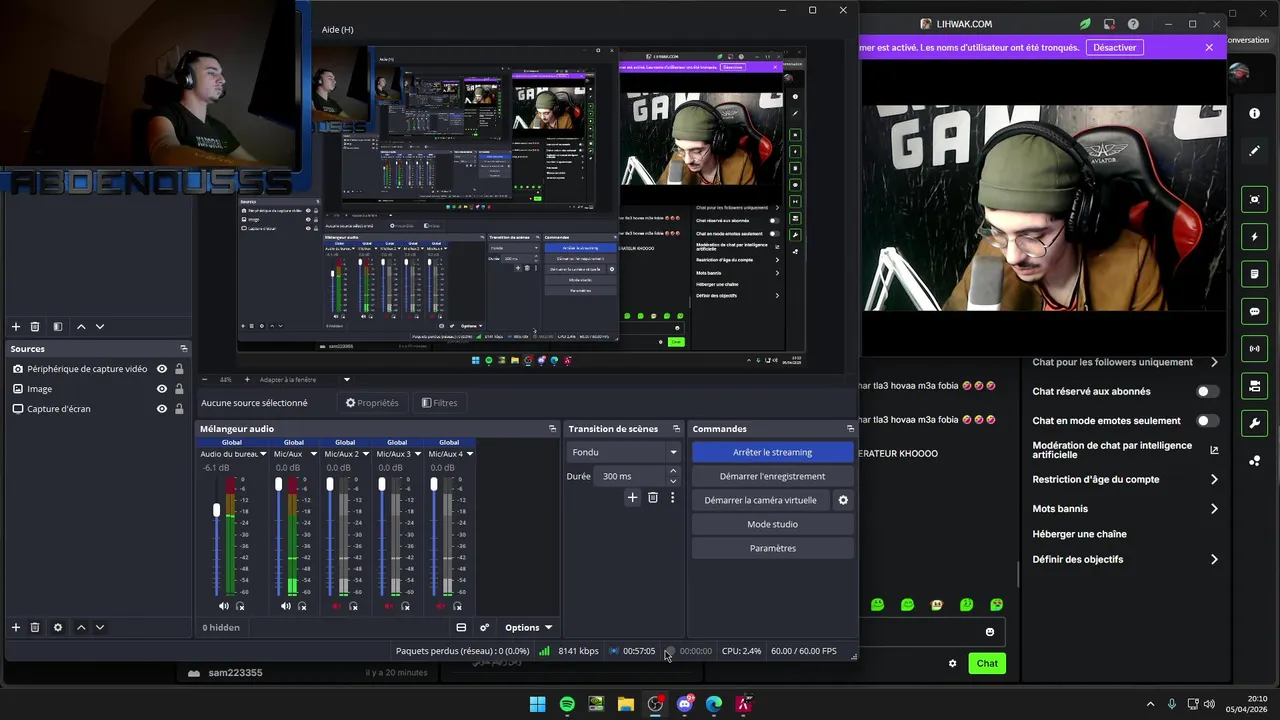This screenshot has width=1280, height=720.
Task: Click Désactiver in purple banner
Action: pyautogui.click(x=1114, y=47)
